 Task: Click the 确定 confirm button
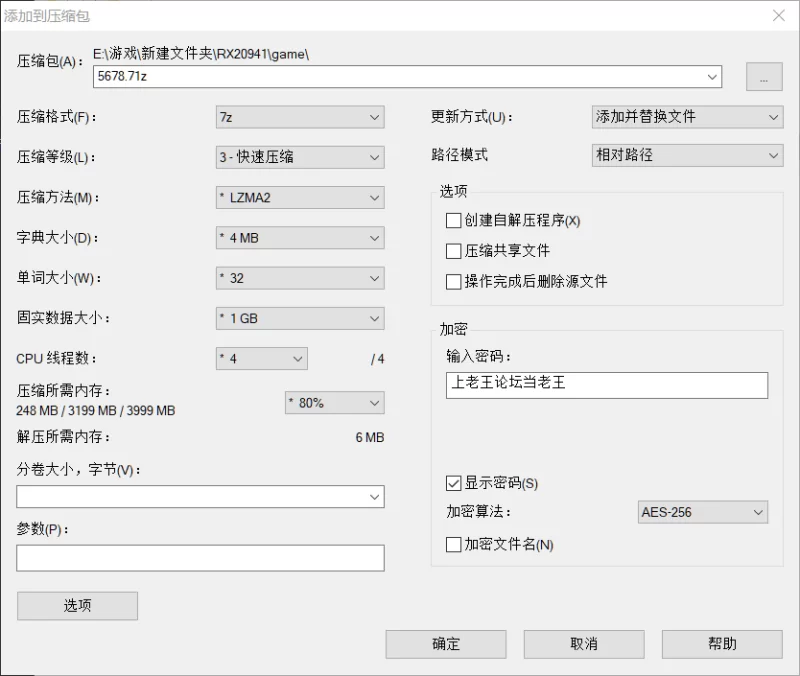446,644
